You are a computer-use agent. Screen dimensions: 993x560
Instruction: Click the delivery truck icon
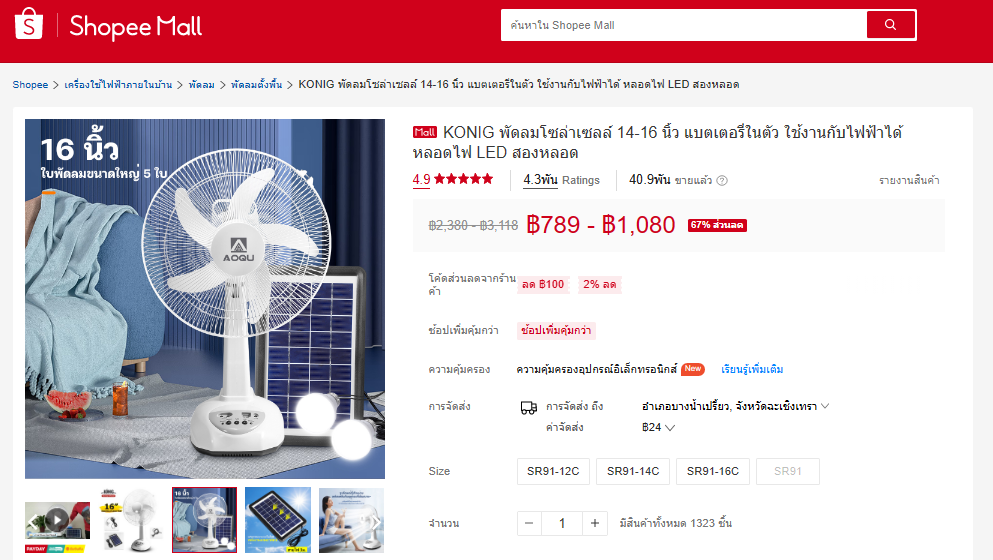coord(529,407)
